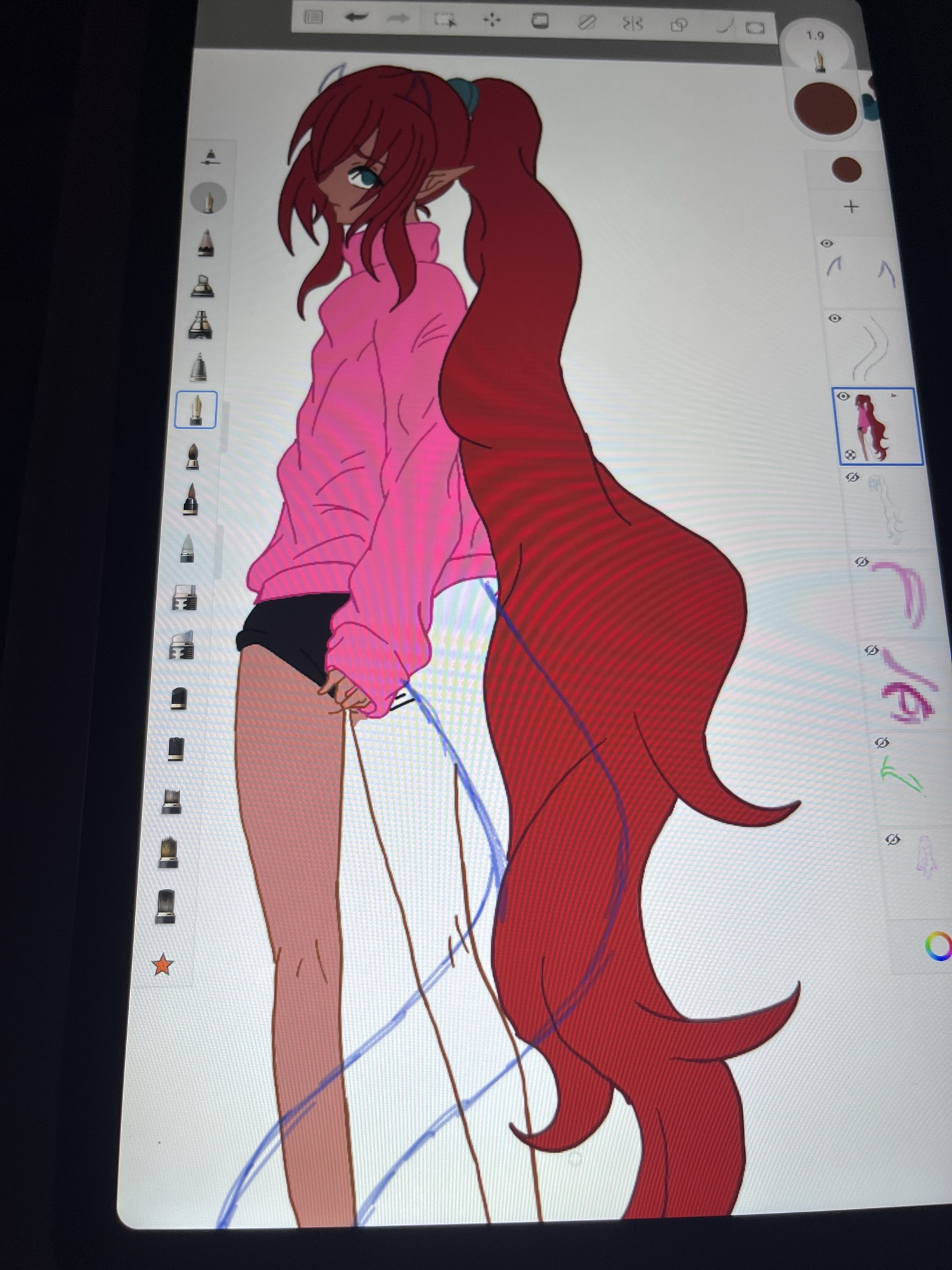
Task: Open the brush library via the star icon
Action: point(162,965)
